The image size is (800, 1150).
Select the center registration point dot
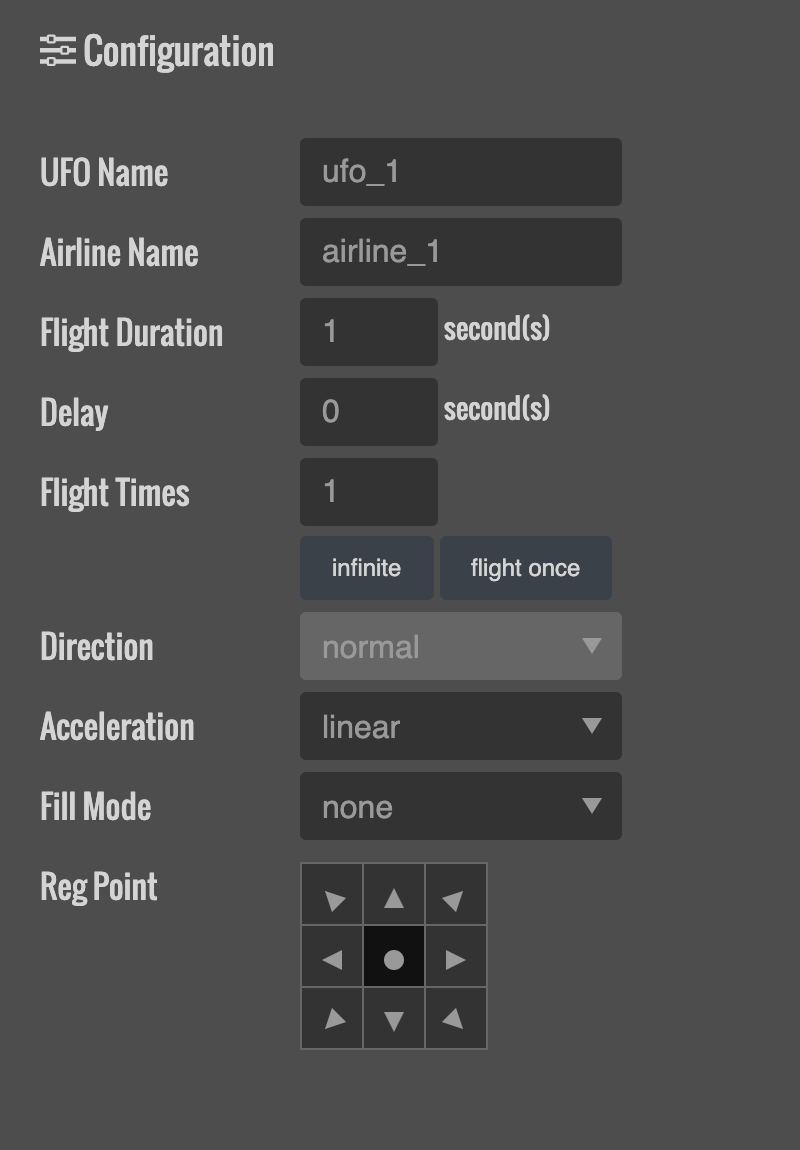point(394,957)
